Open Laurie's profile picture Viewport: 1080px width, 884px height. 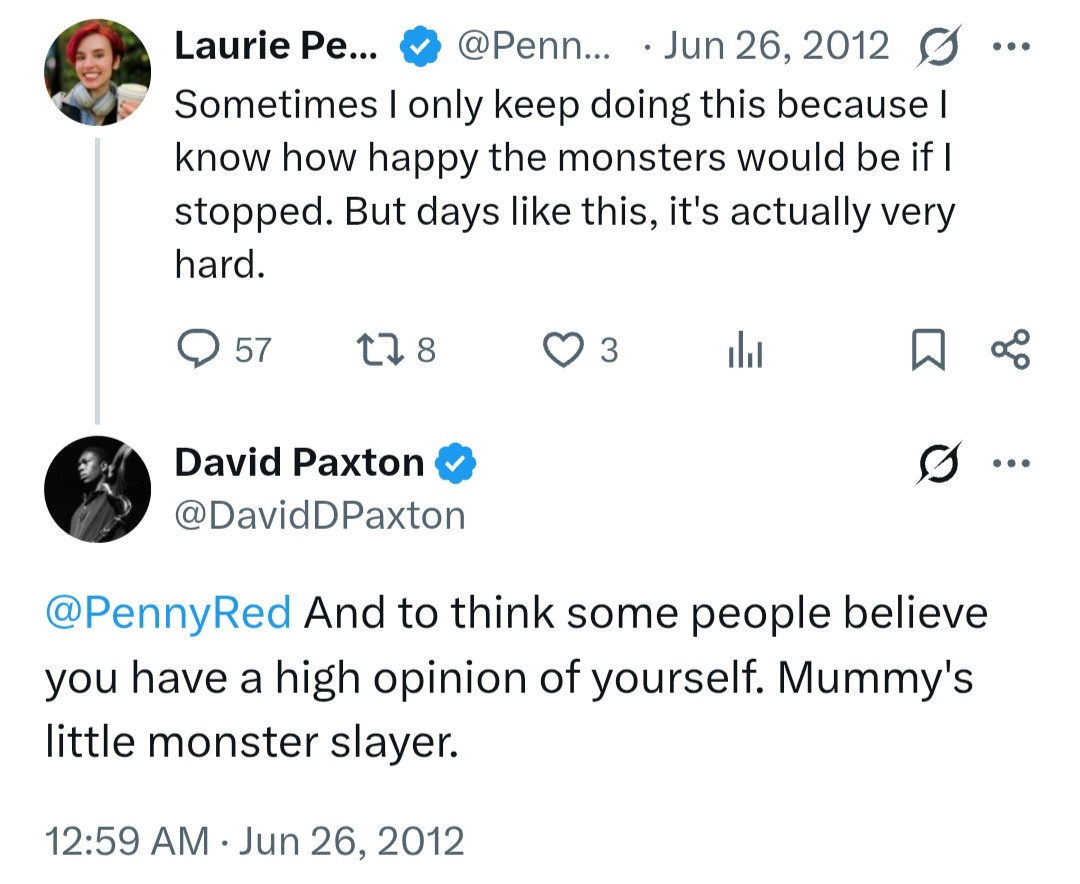[x=97, y=72]
